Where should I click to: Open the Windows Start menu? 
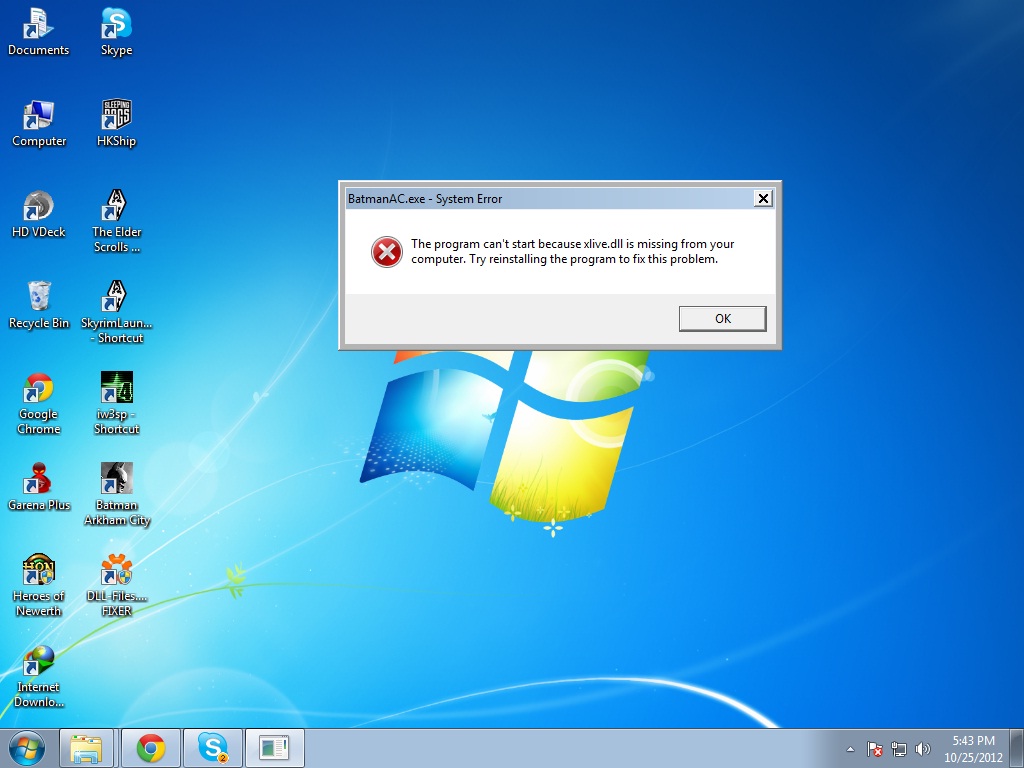[26, 748]
